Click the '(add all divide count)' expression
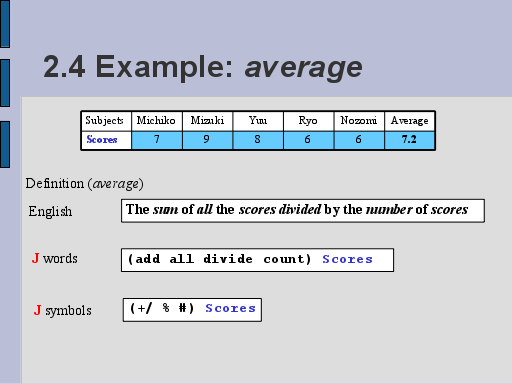 (220, 259)
